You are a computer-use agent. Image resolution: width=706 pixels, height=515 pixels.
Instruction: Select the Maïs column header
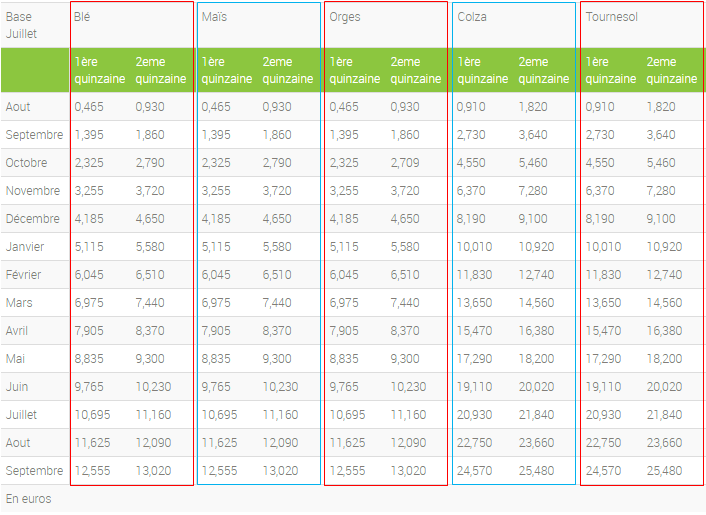[213, 17]
